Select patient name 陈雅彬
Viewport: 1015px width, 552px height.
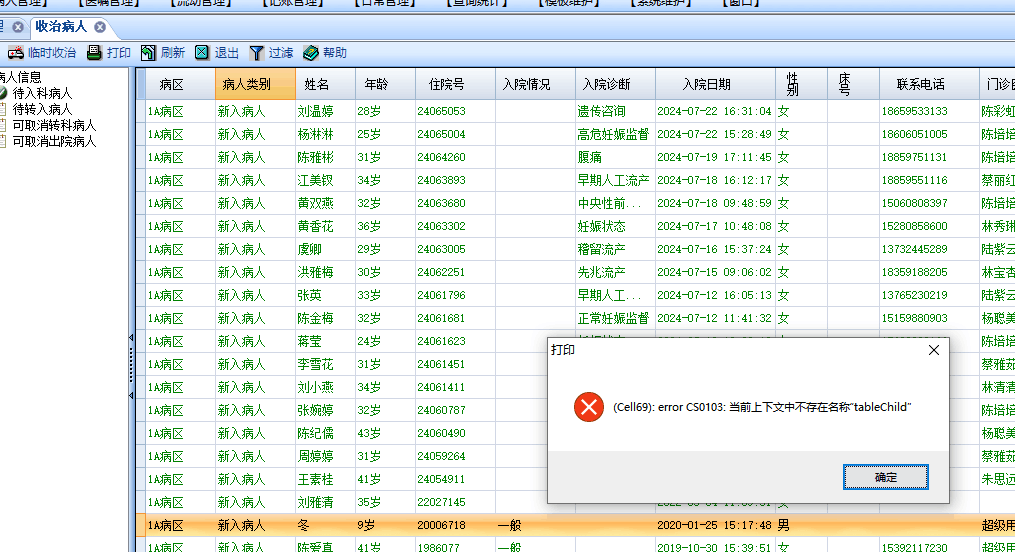(x=315, y=157)
